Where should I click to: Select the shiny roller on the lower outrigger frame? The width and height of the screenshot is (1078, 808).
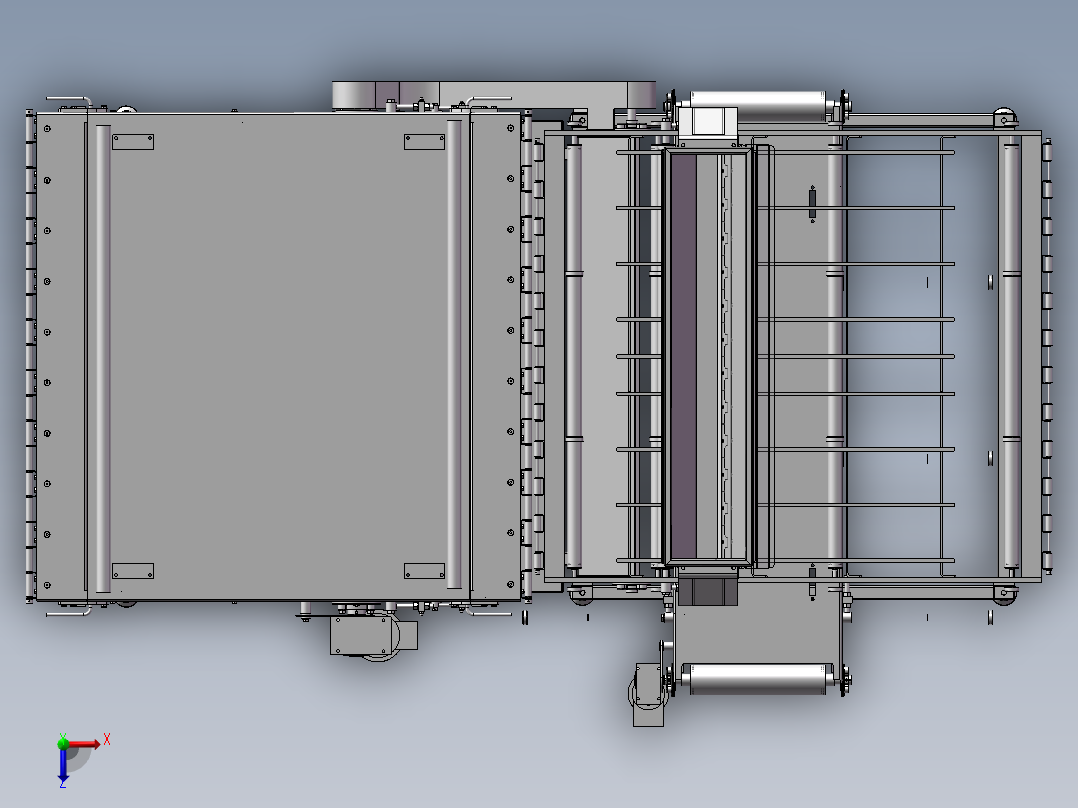click(x=757, y=679)
